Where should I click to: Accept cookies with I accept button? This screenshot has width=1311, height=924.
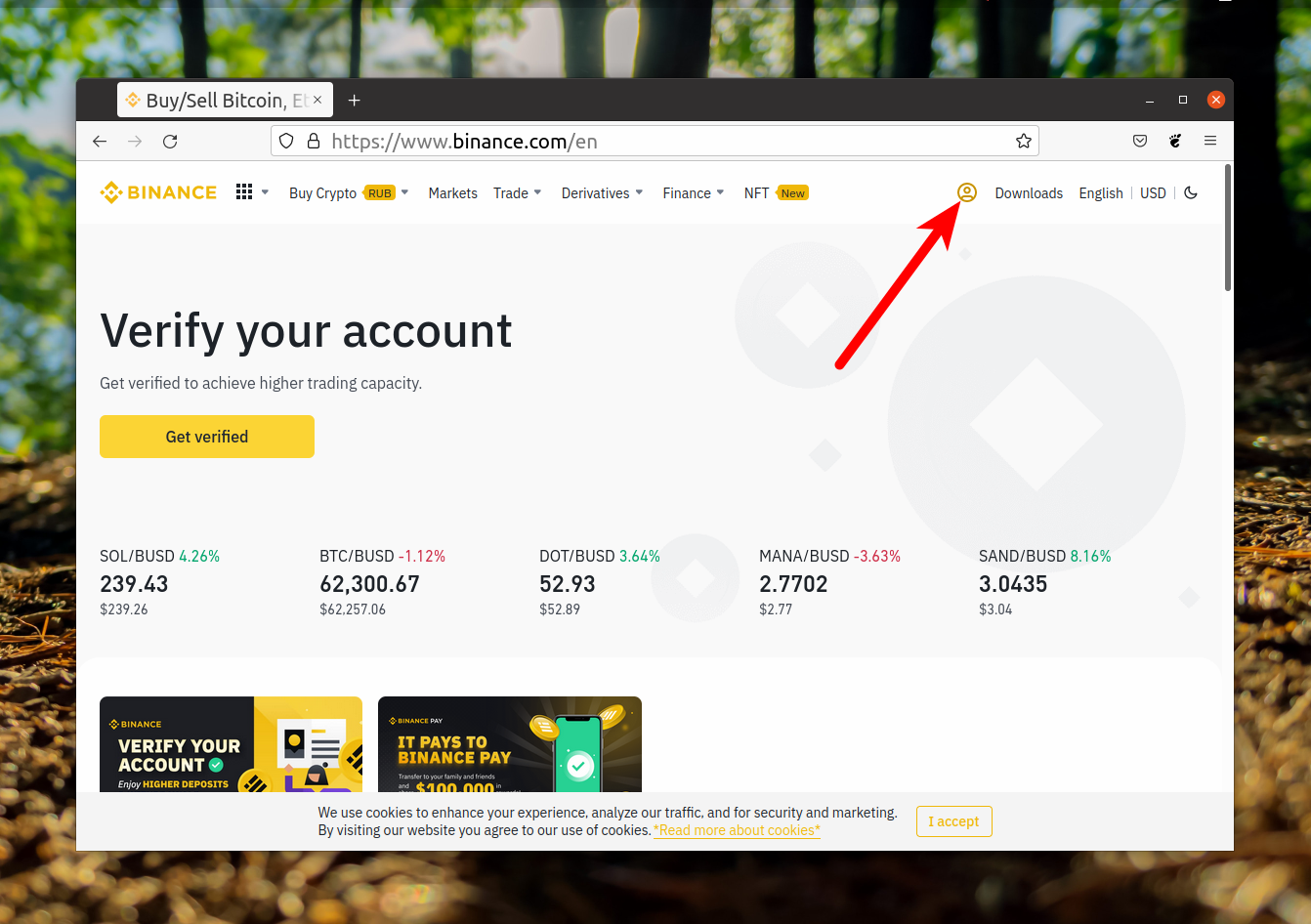point(954,821)
